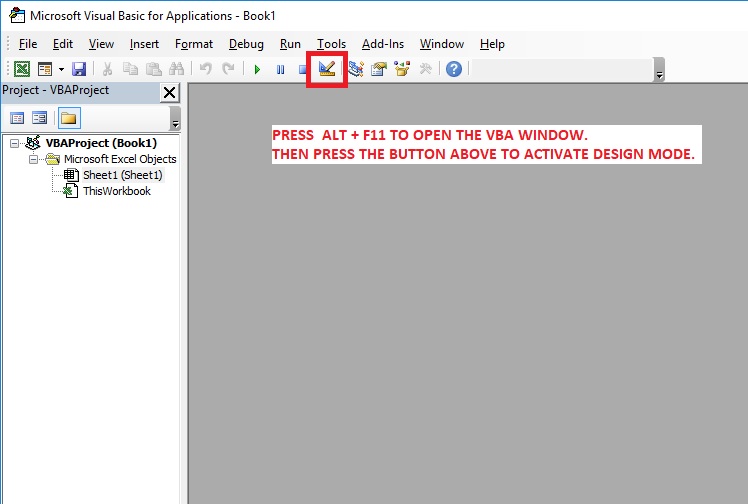Viewport: 748px width, 504px height.
Task: Open the File menu
Action: (x=28, y=44)
